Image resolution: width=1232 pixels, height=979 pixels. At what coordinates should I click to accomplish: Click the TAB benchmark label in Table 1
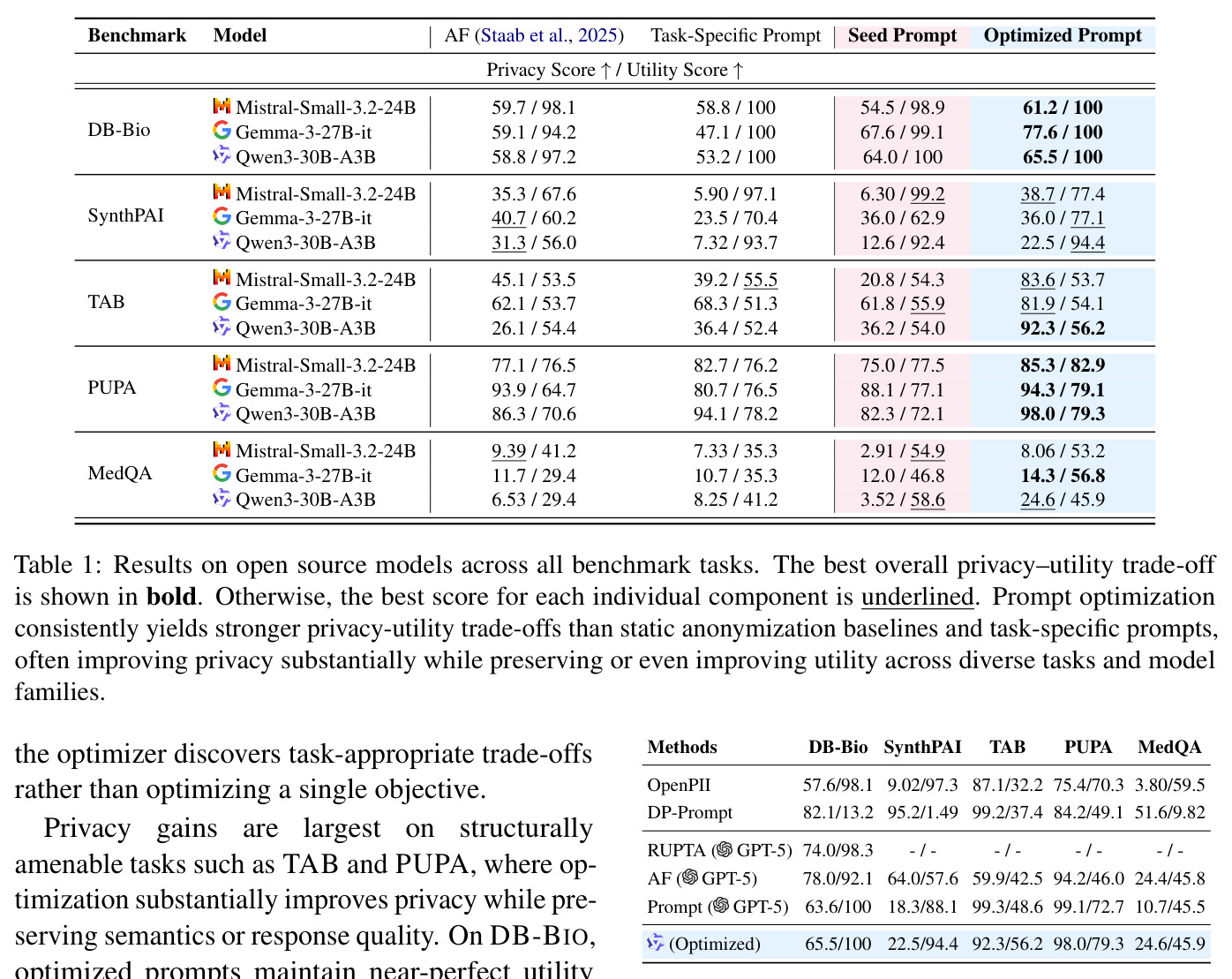pyautogui.click(x=106, y=302)
